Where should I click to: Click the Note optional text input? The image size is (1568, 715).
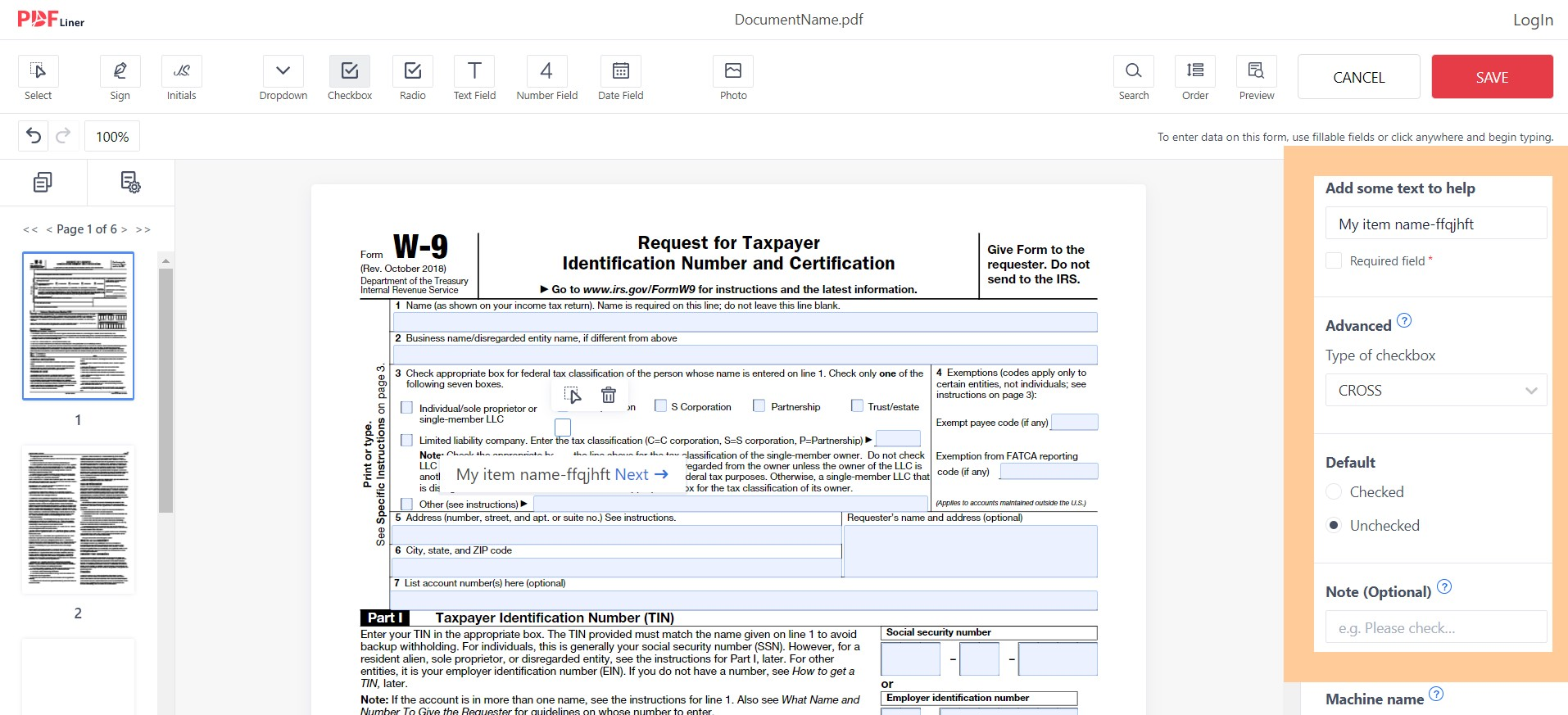coord(1436,628)
